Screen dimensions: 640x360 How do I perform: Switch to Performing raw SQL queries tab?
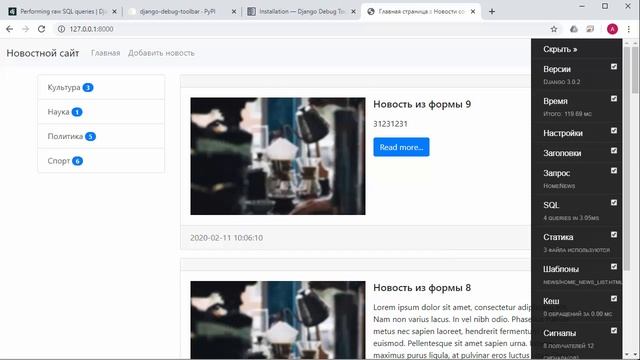pyautogui.click(x=61, y=11)
